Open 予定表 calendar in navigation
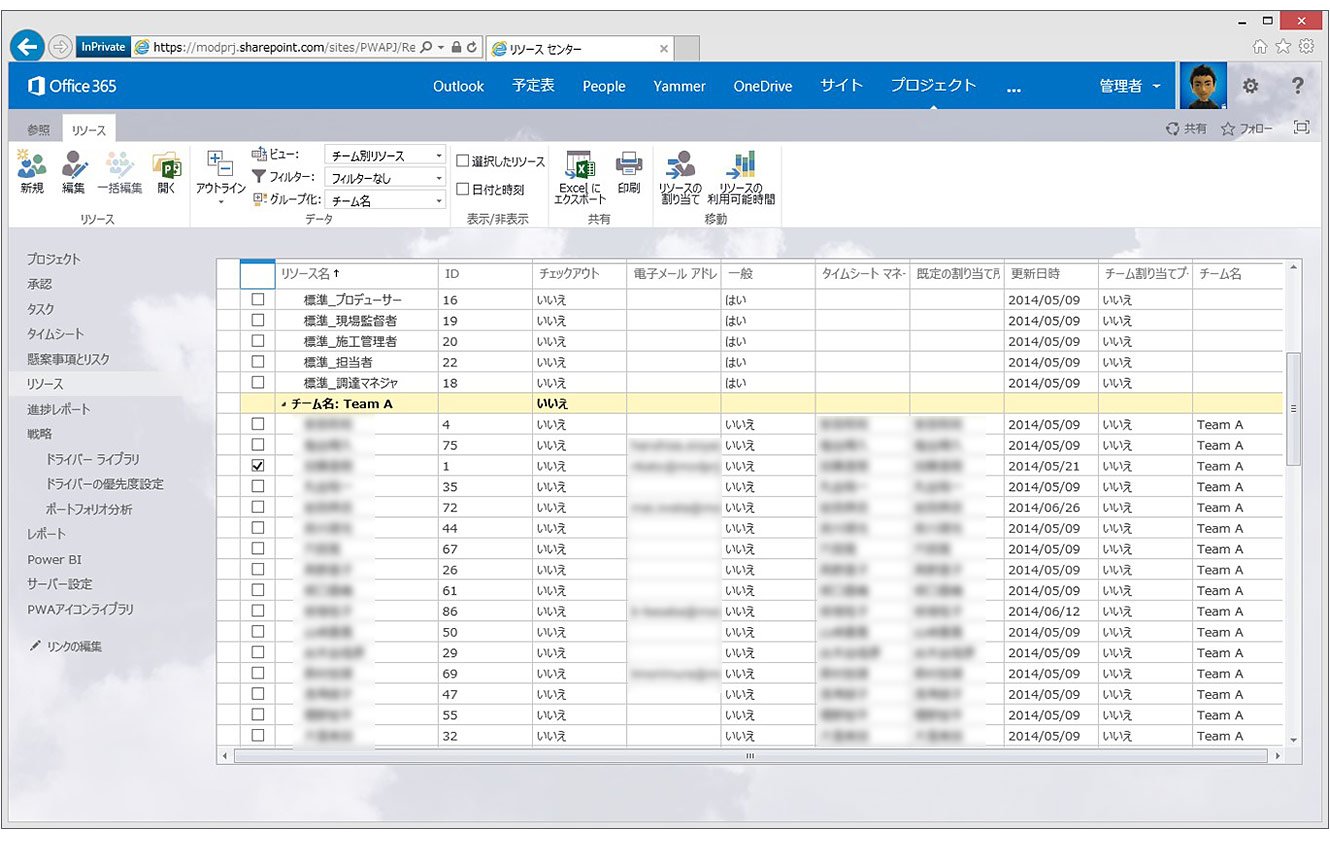This screenshot has width=1330, height=850. pyautogui.click(x=533, y=86)
